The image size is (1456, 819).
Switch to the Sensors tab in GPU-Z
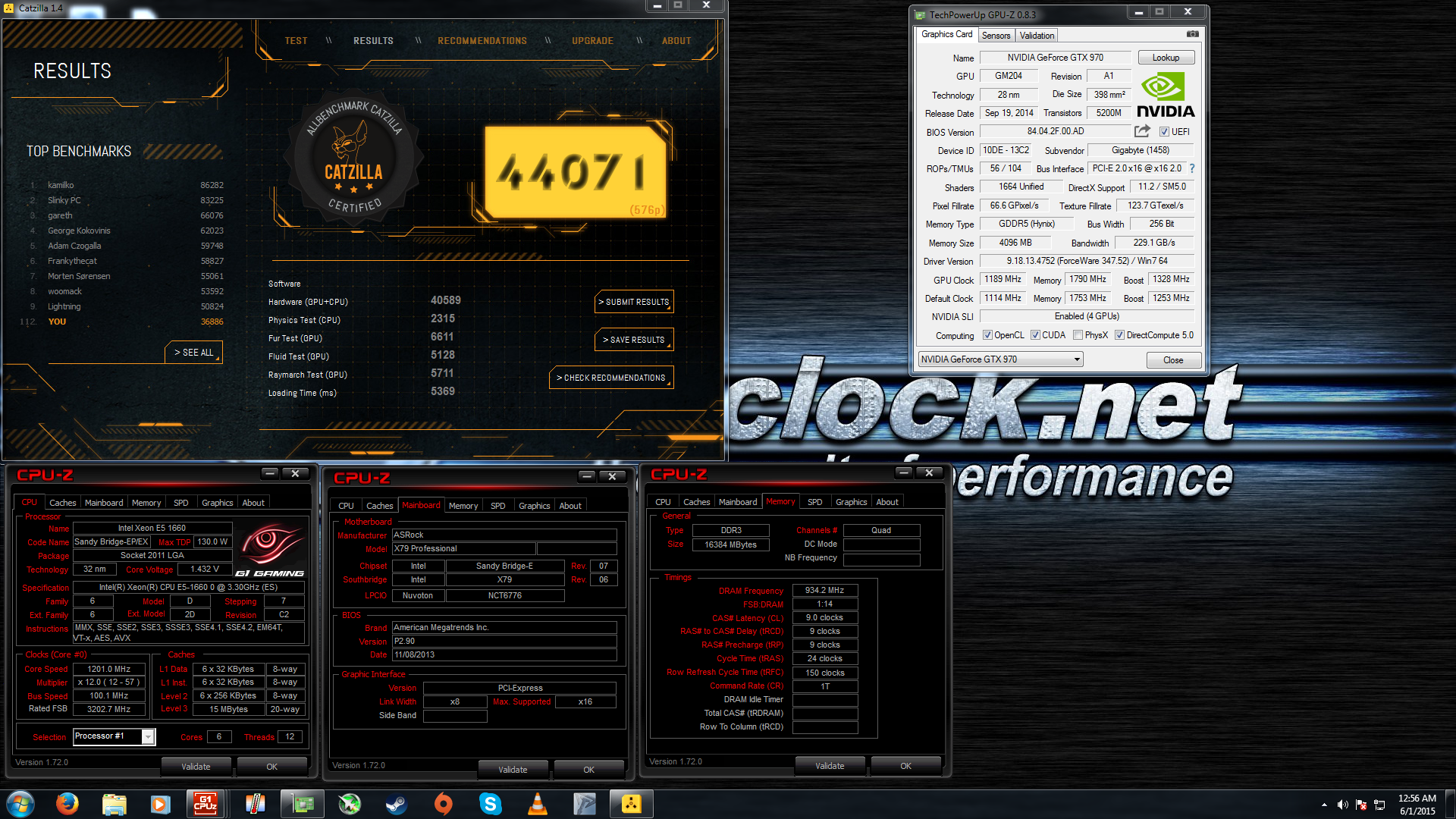coord(996,36)
